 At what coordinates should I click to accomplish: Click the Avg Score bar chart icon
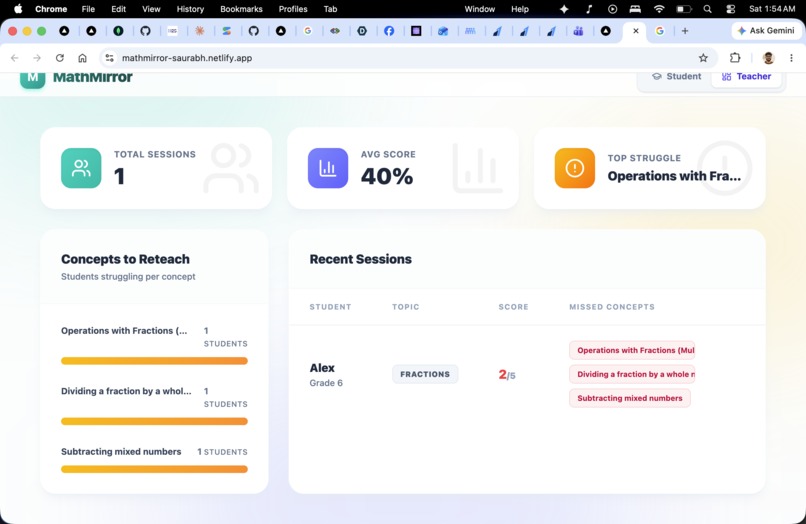pos(328,168)
